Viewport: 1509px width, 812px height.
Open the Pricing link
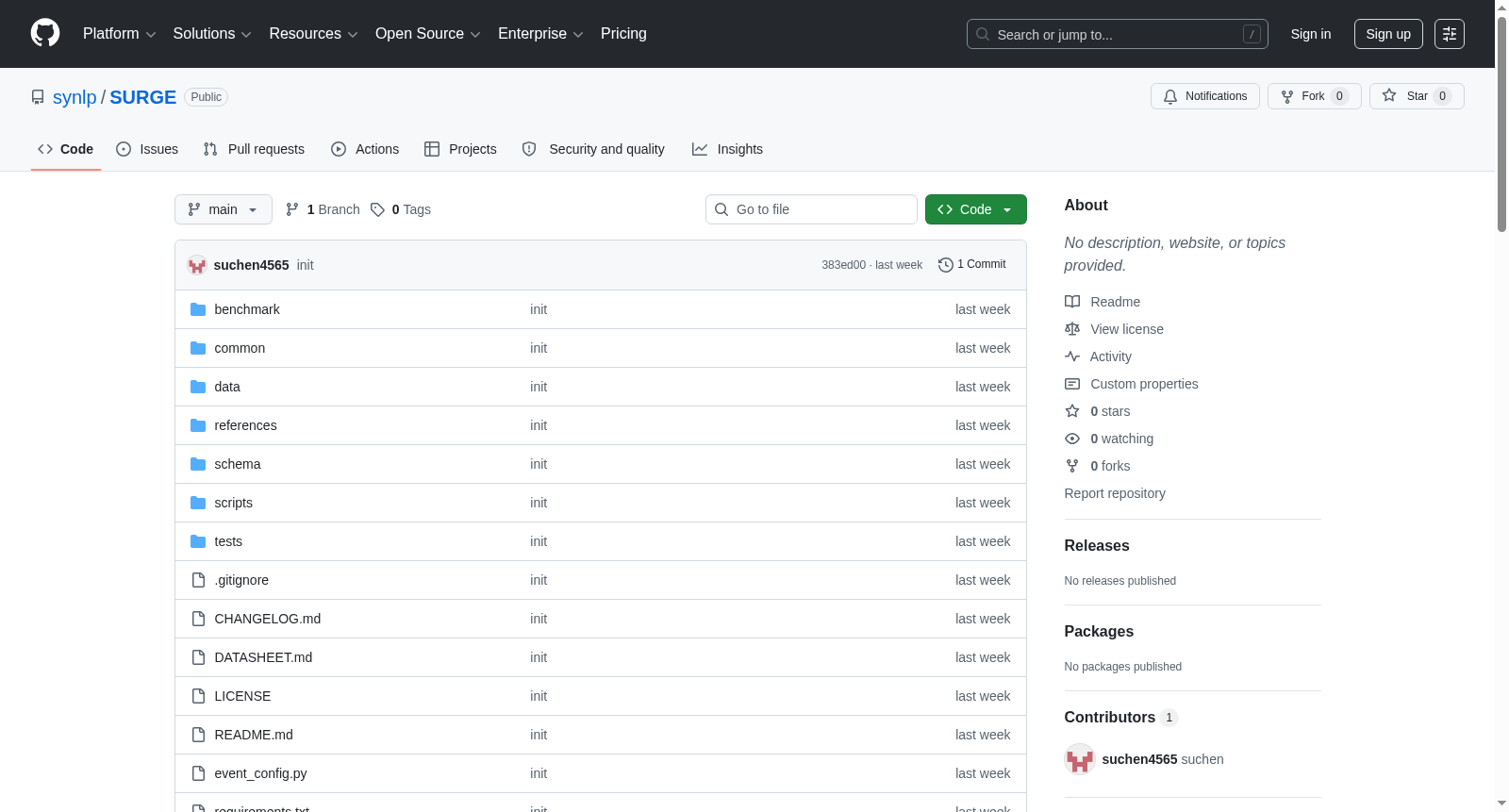coord(623,34)
